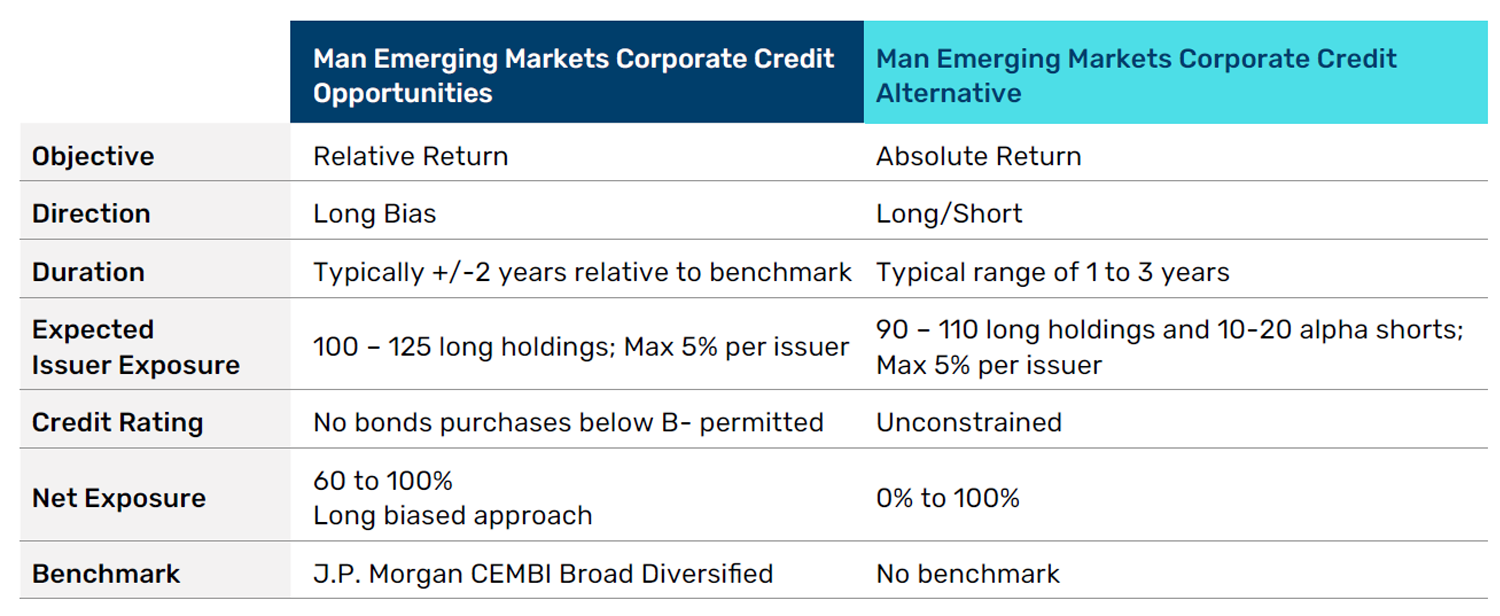This screenshot has height=616, width=1500.
Task: Select the Duration row label
Action: [x=88, y=272]
